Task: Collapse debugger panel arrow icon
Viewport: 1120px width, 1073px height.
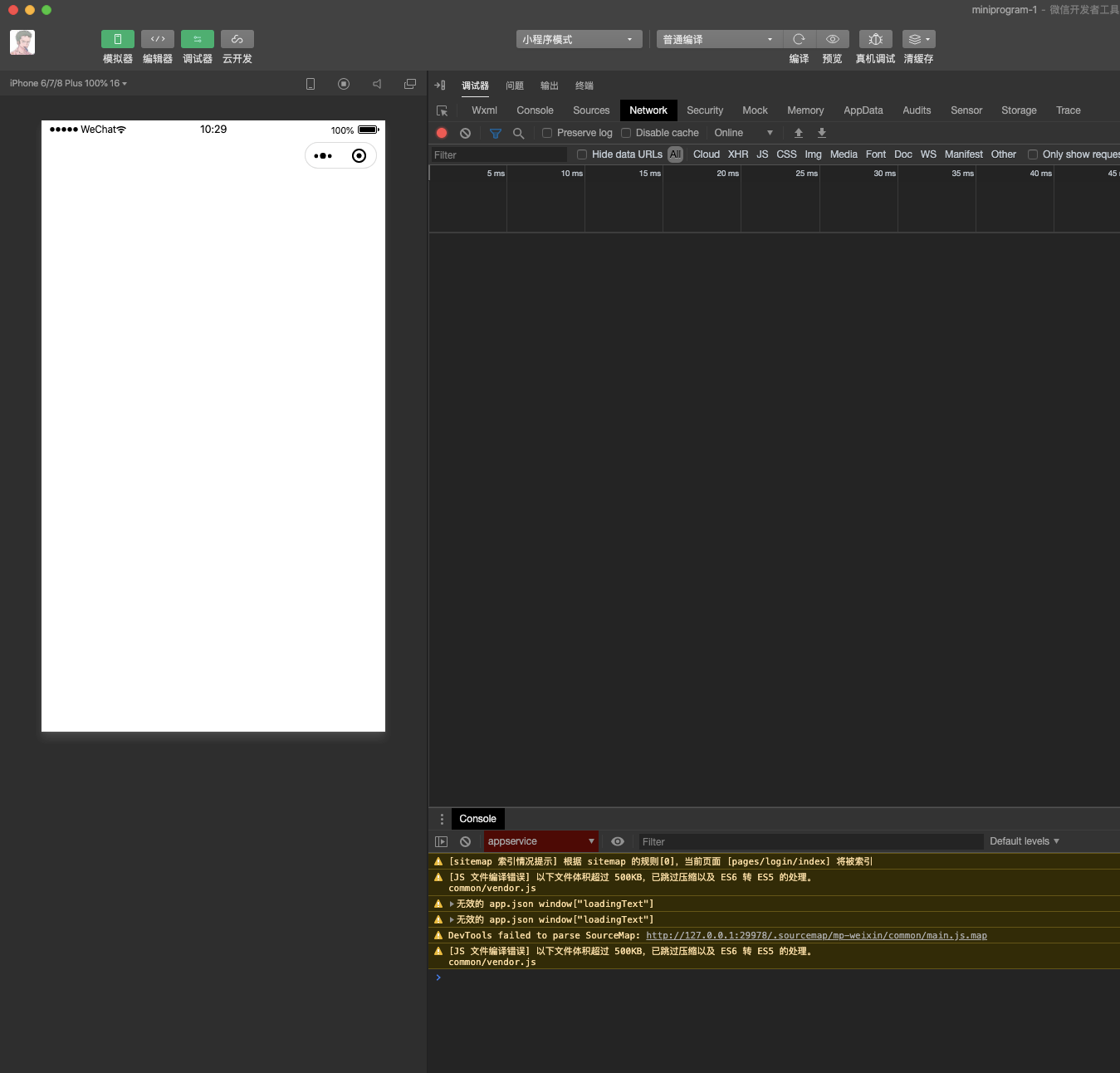Action: (x=440, y=86)
